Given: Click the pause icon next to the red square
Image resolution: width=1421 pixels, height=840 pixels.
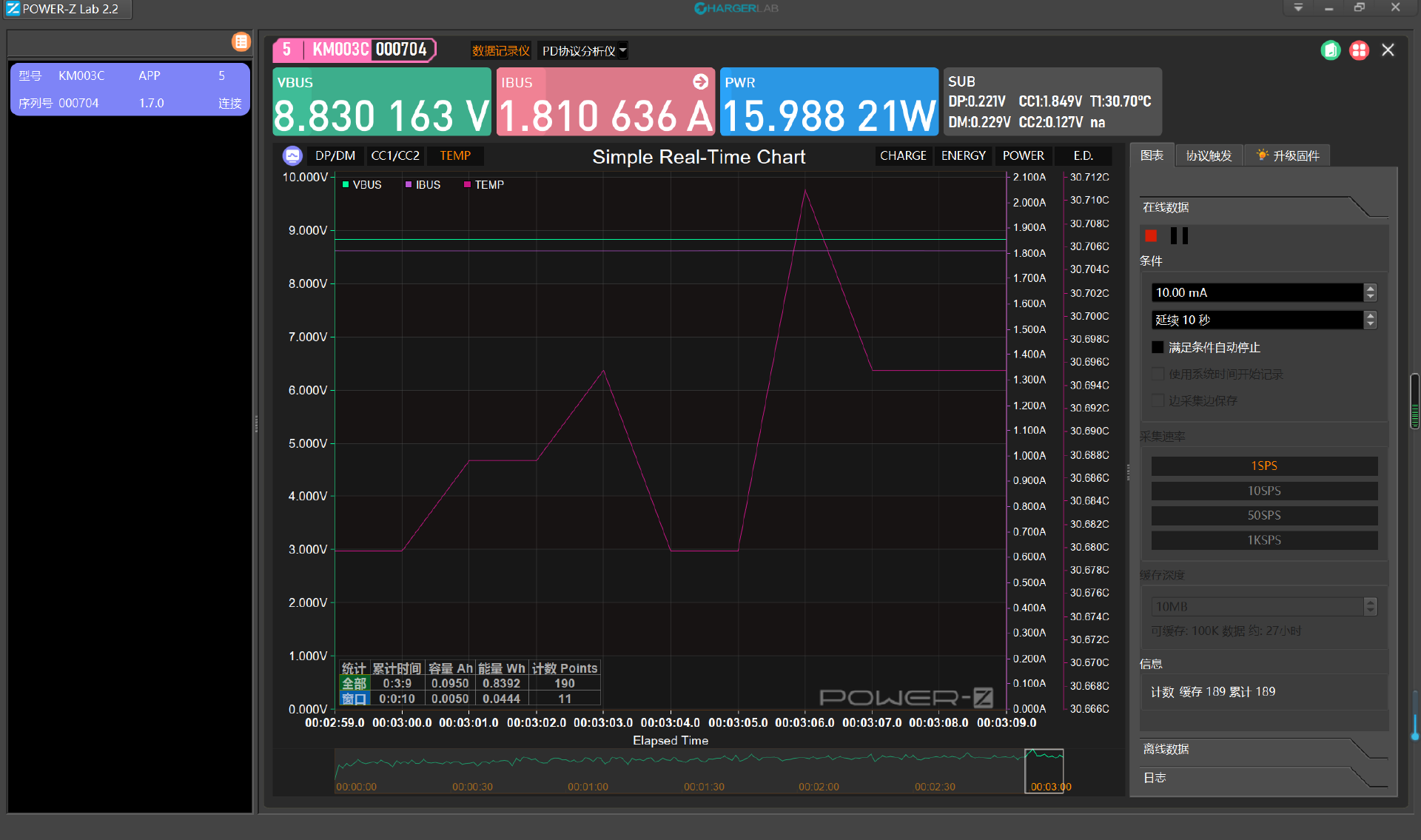Looking at the screenshot, I should pos(1179,235).
